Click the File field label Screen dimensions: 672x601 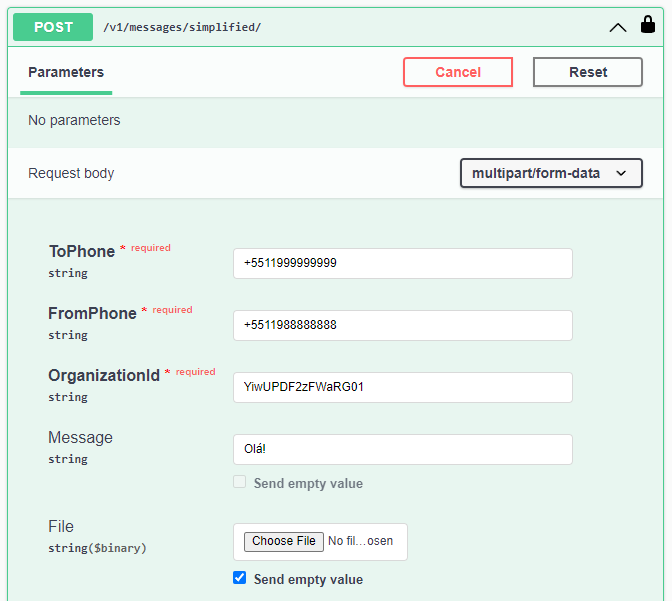coord(61,526)
